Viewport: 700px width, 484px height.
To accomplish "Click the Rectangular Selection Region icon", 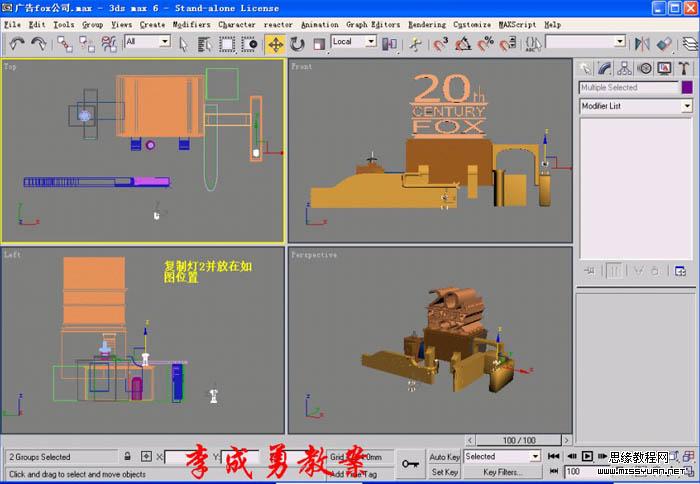I will (x=227, y=44).
